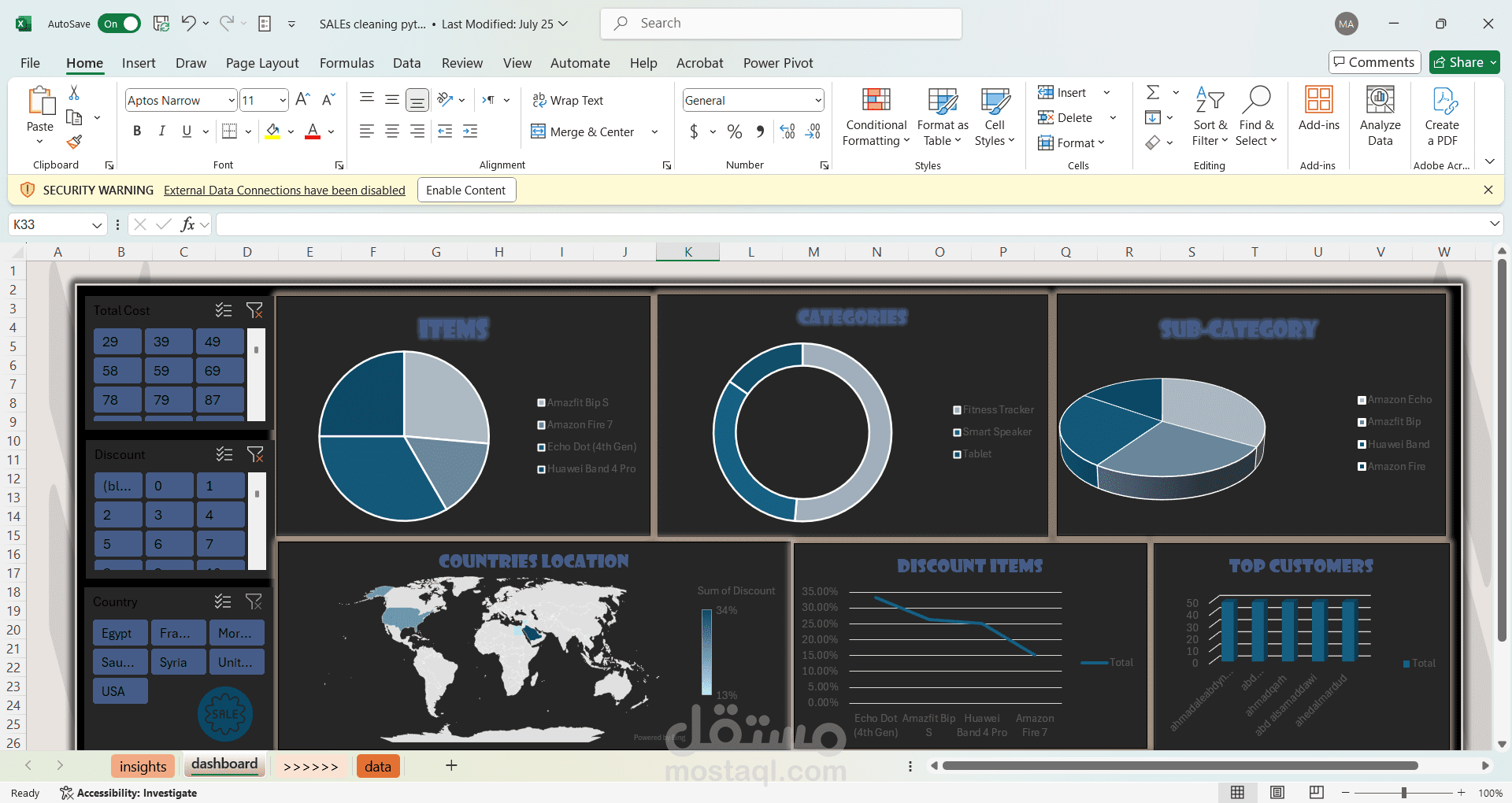Screen dimensions: 1512x803
Task: Select column K header
Action: tap(687, 252)
